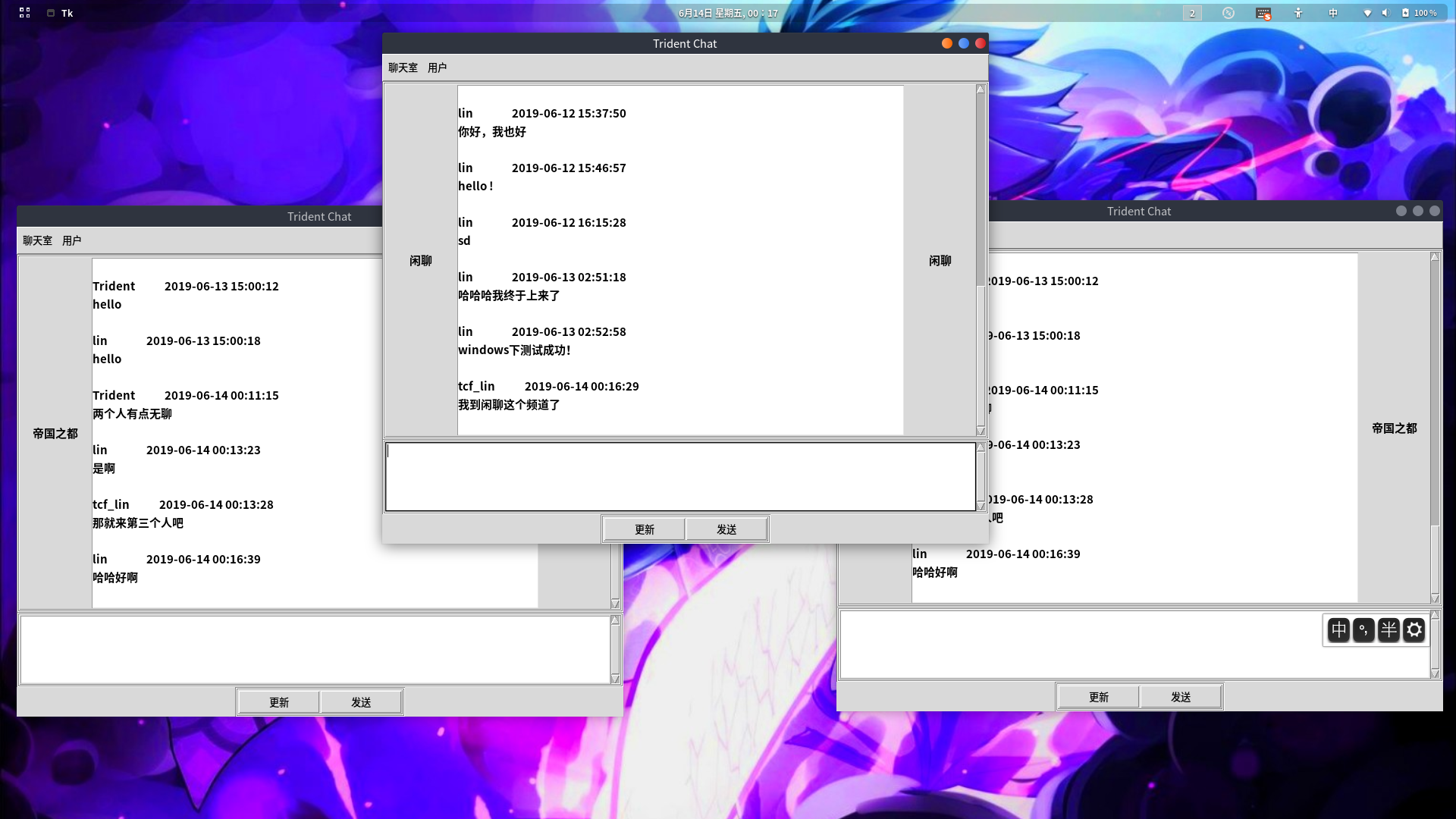Screen dimensions: 1456x819
Task: Open 聊天室 menu in front chat window
Action: (x=403, y=67)
